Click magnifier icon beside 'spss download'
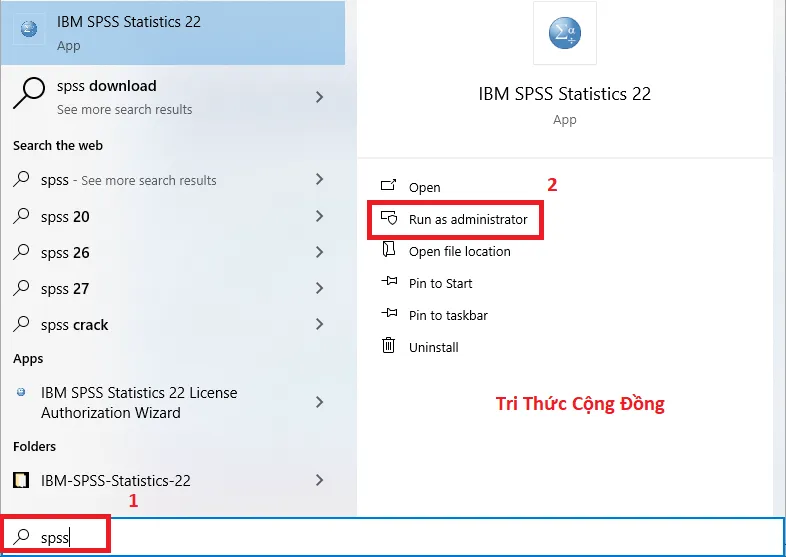This screenshot has width=786, height=557. (x=29, y=93)
